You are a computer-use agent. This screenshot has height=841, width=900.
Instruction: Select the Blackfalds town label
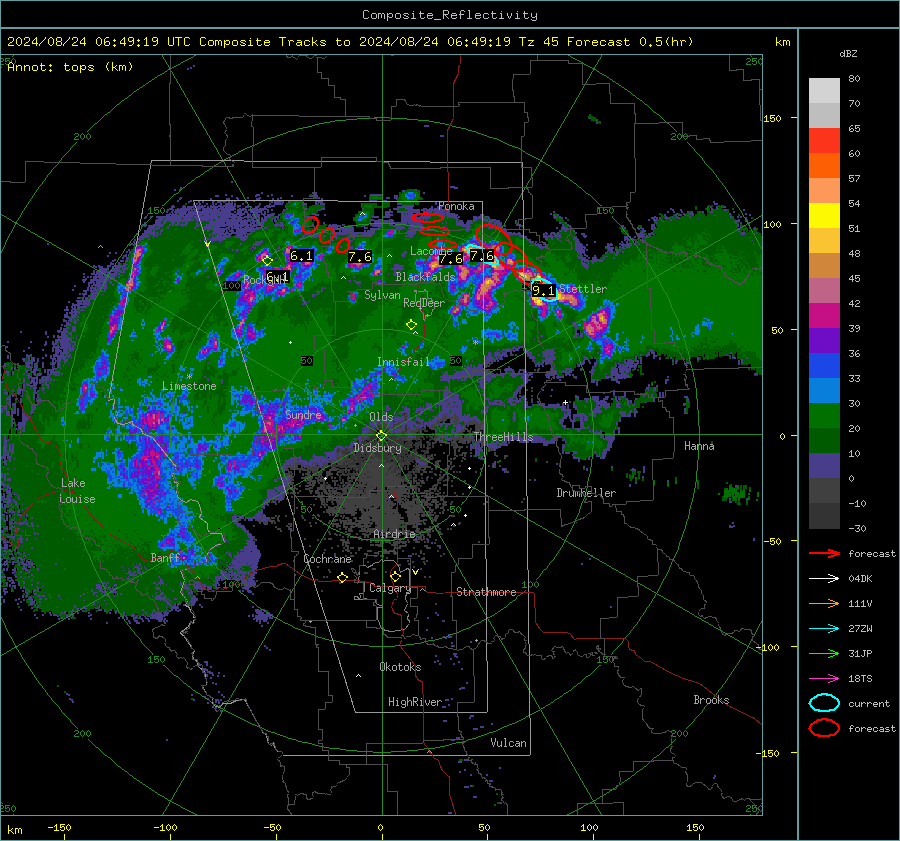tap(425, 277)
